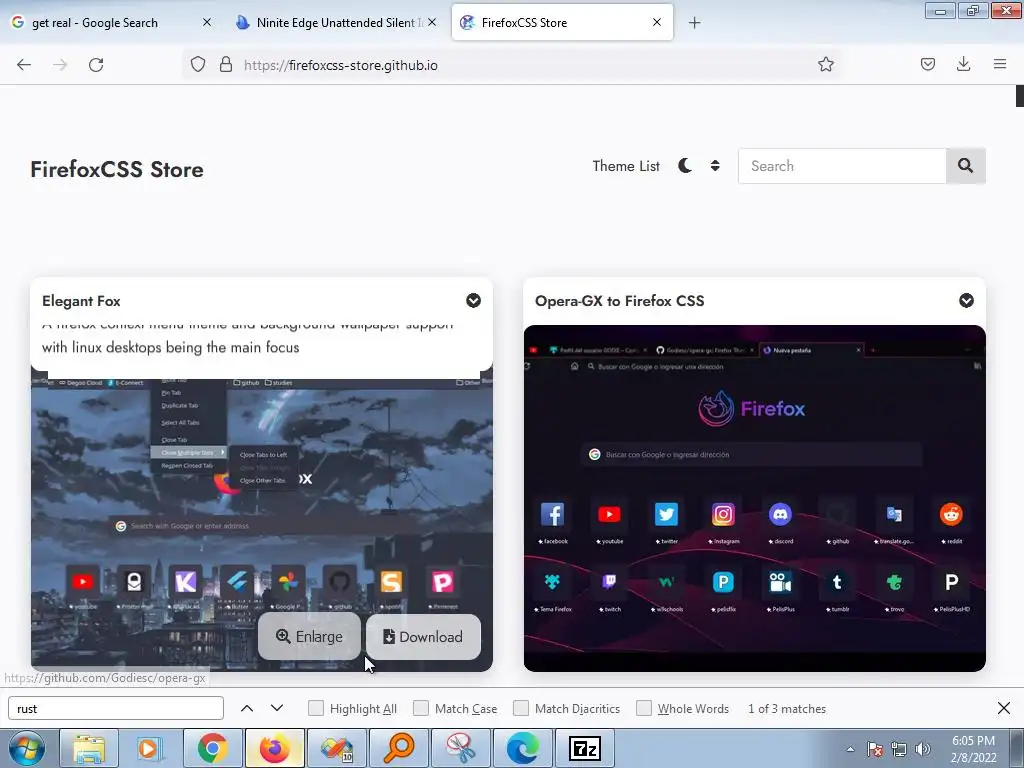The height and width of the screenshot is (768, 1024).
Task: Enable Highlight All checkbox
Action: [315, 709]
